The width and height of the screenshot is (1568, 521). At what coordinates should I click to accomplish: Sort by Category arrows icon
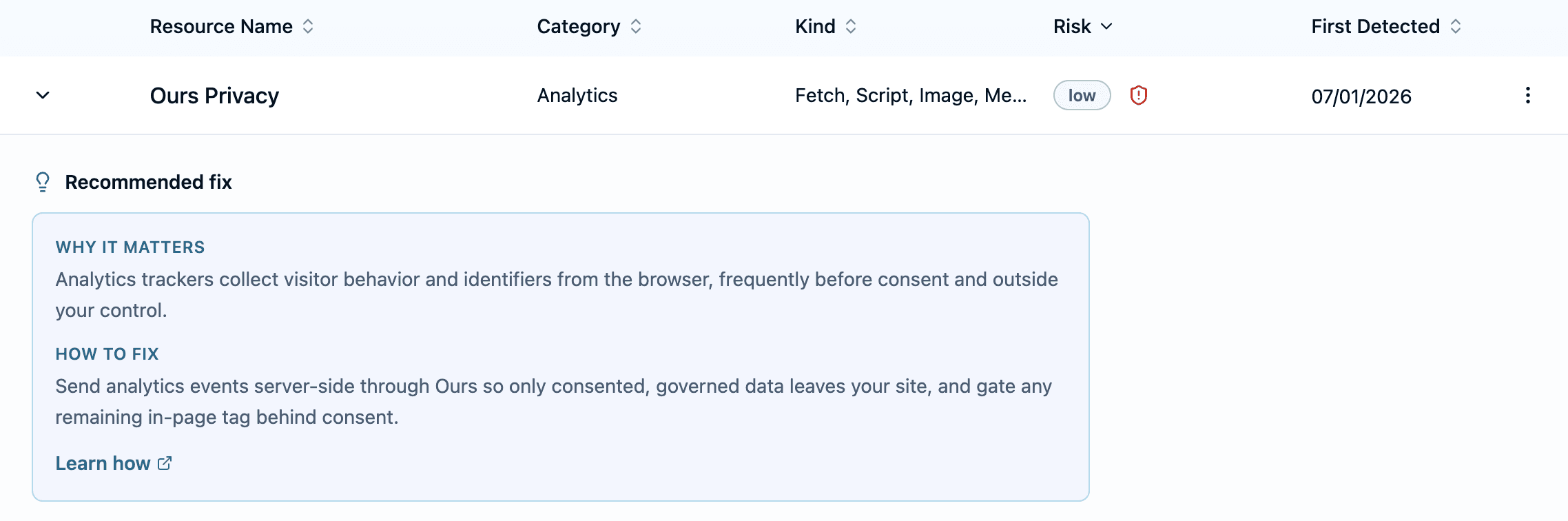[x=636, y=26]
